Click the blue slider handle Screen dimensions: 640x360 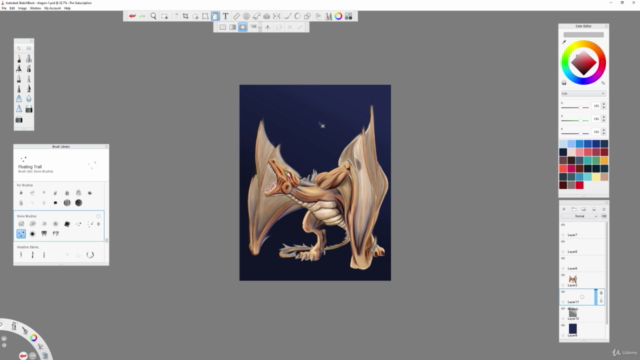(580, 133)
